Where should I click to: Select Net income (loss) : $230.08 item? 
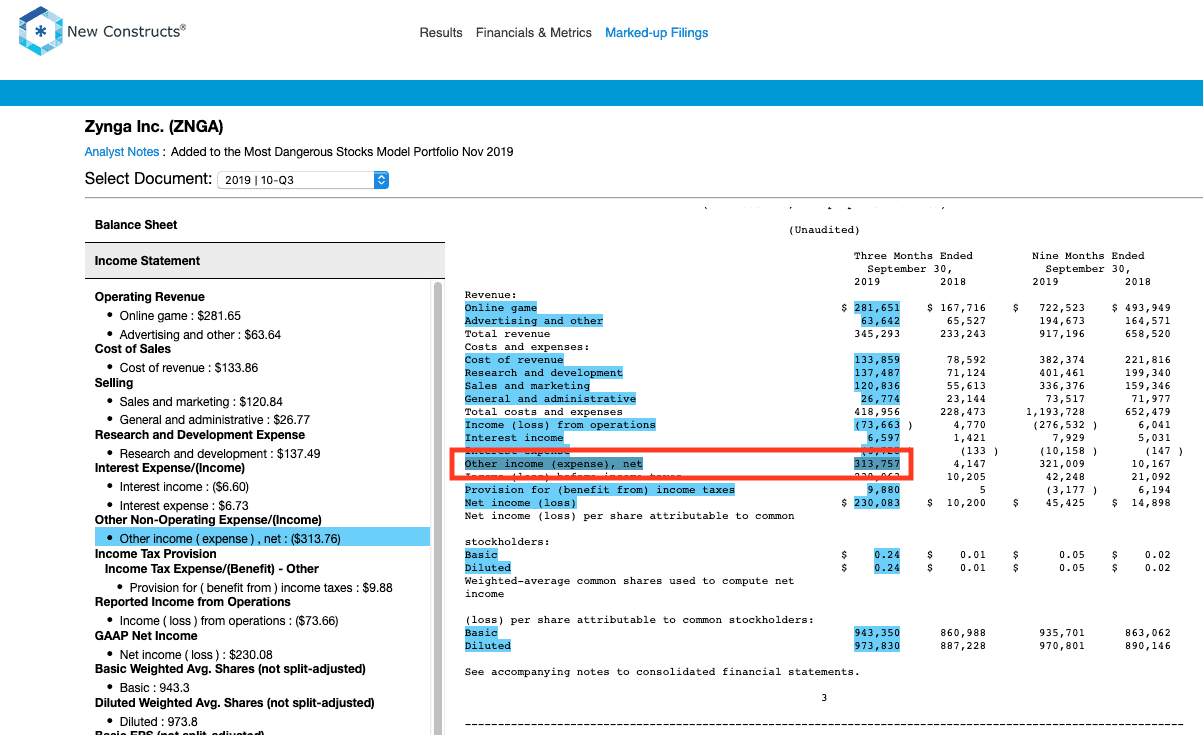click(196, 655)
